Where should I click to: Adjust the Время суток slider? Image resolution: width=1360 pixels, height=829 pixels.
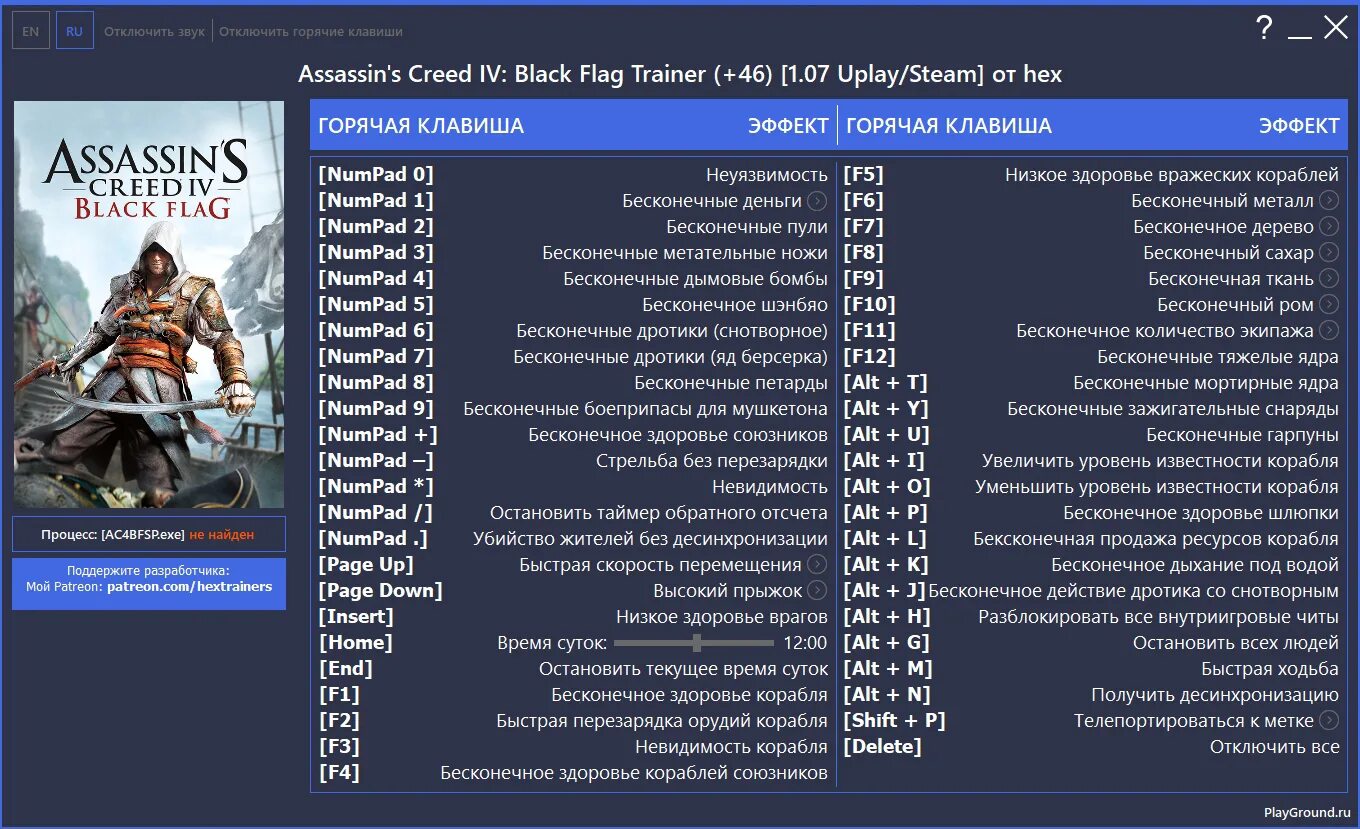click(694, 643)
